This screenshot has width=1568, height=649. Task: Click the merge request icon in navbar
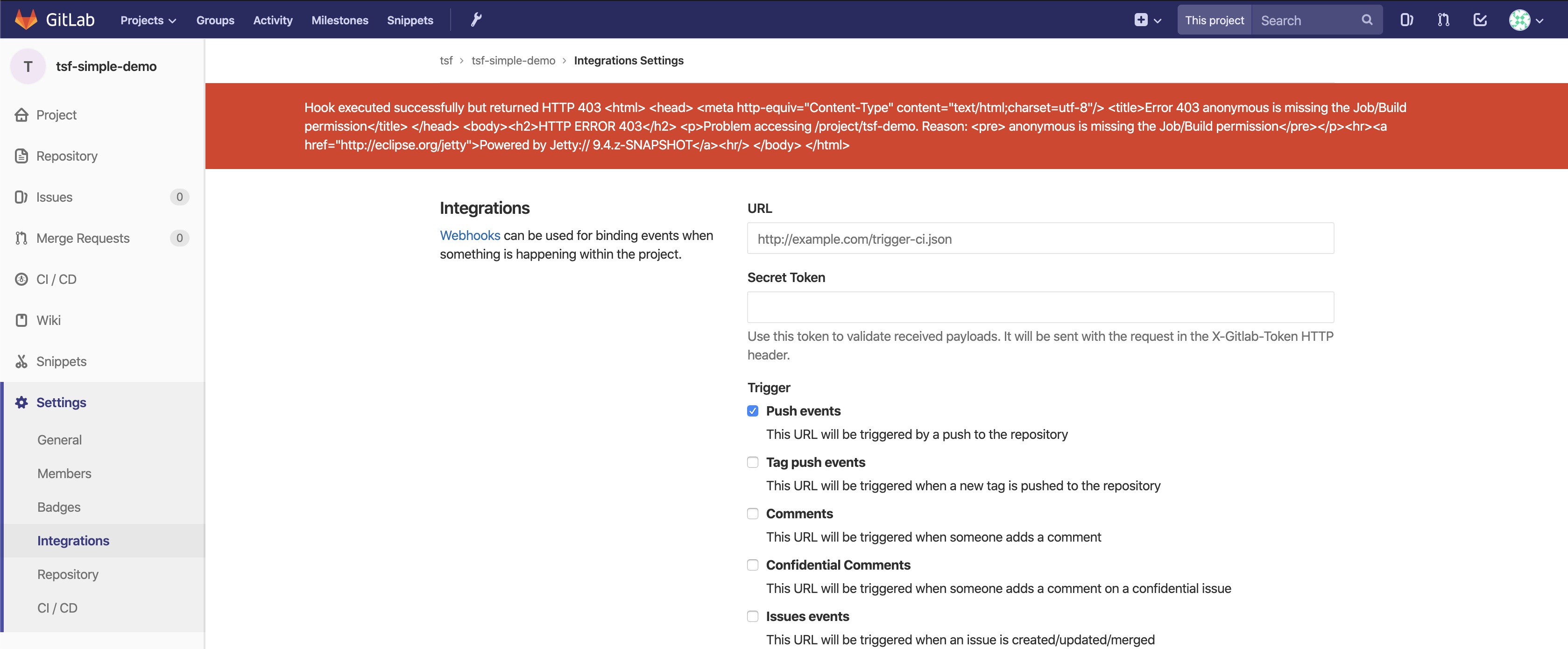[1444, 19]
